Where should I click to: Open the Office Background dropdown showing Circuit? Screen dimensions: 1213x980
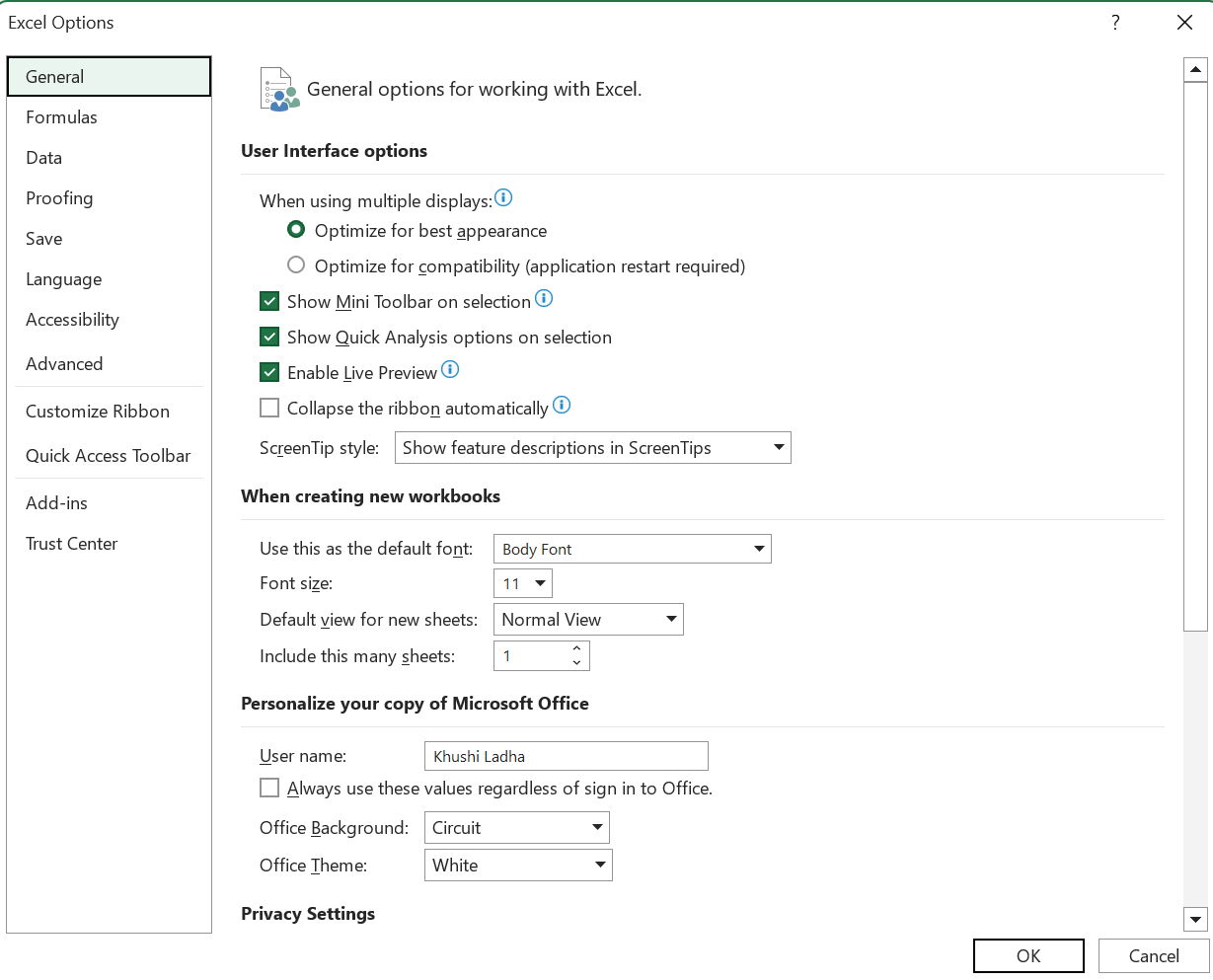pyautogui.click(x=517, y=828)
